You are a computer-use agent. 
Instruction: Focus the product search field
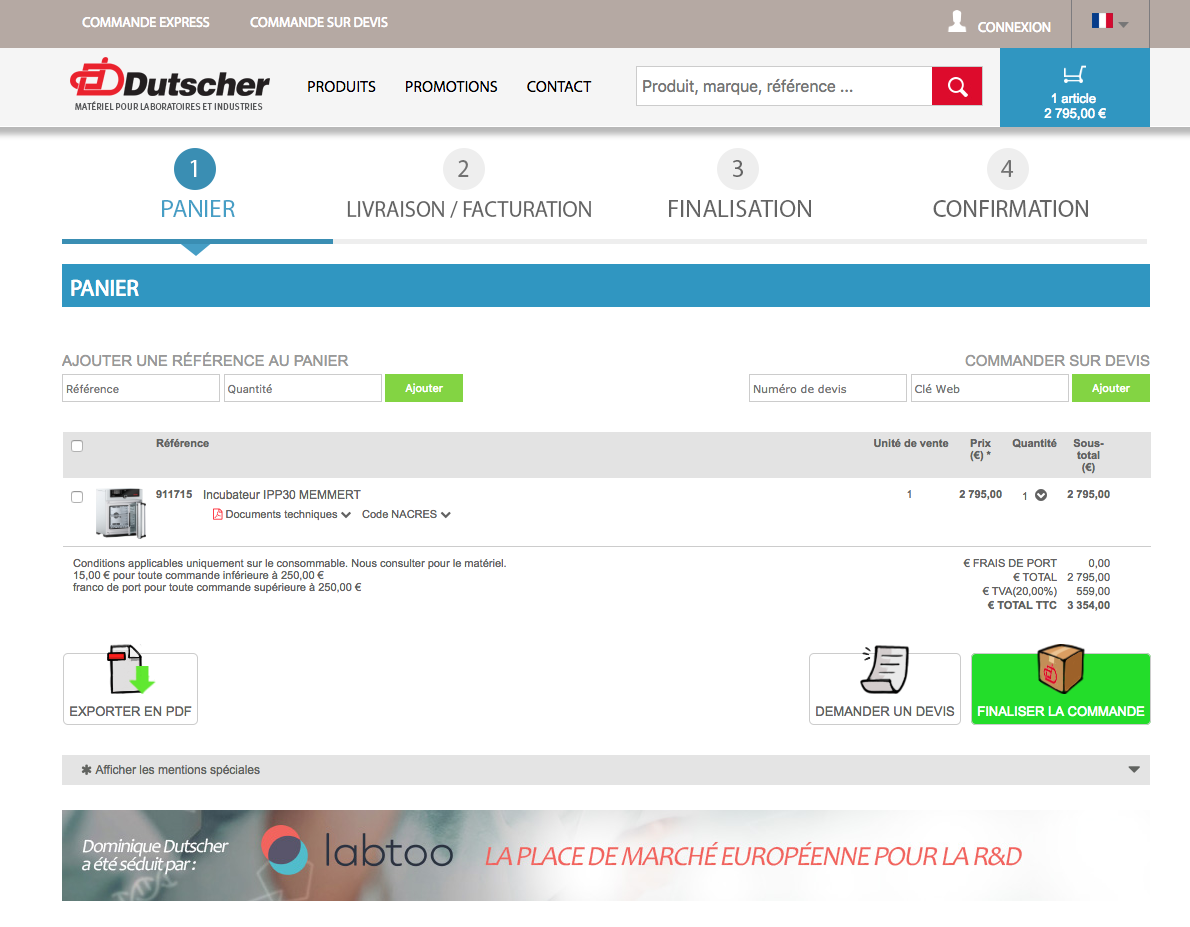click(x=784, y=86)
